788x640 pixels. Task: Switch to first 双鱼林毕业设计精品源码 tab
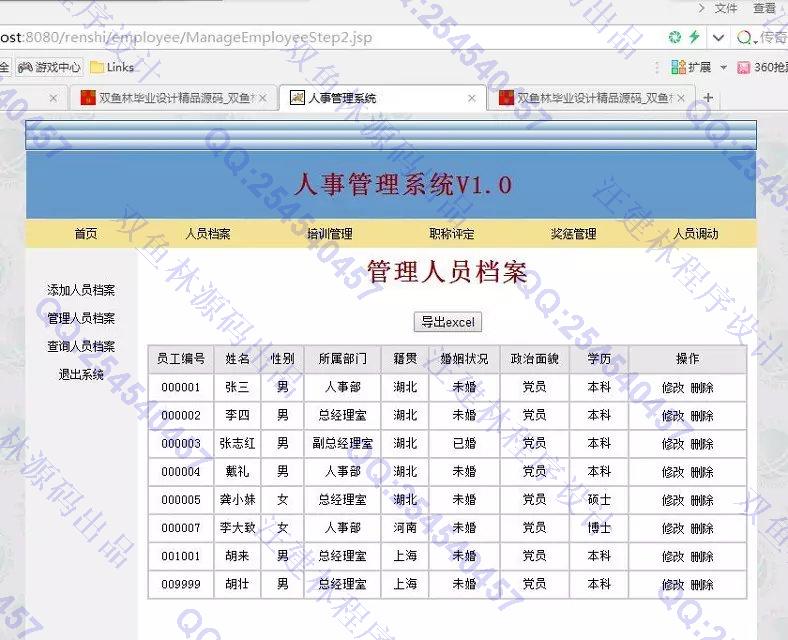174,98
